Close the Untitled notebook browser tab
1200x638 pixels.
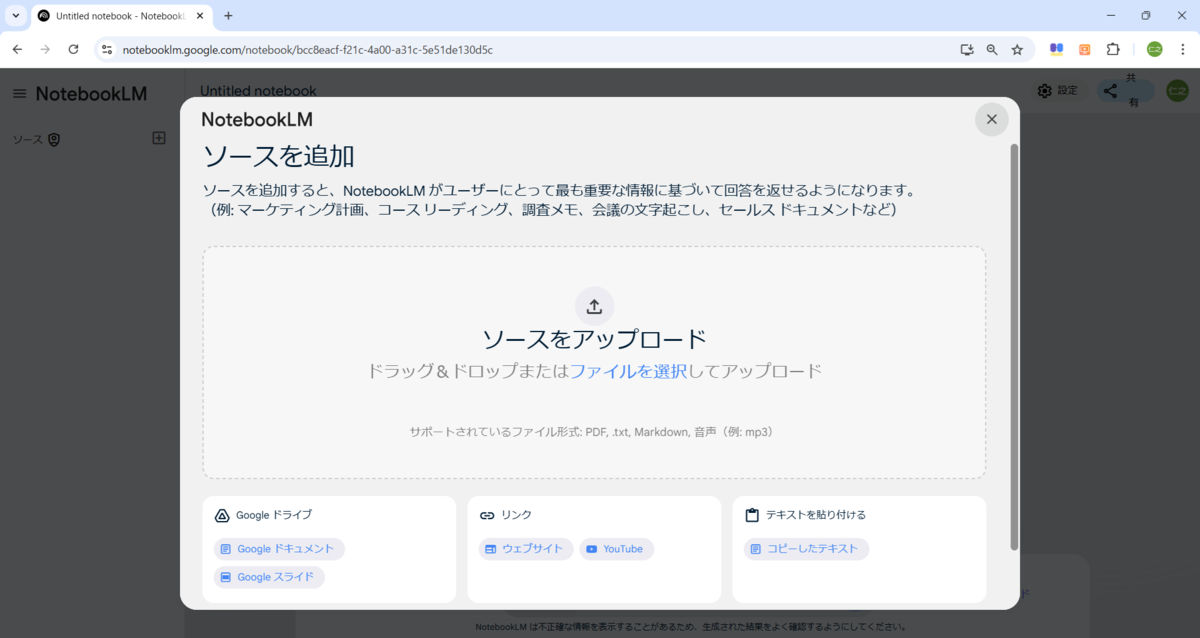(199, 16)
